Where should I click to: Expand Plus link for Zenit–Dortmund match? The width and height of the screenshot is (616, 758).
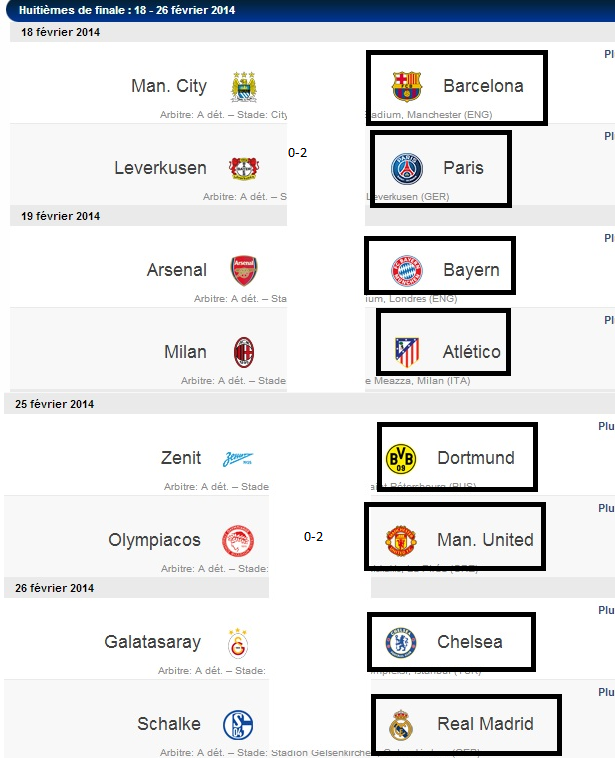pyautogui.click(x=606, y=426)
